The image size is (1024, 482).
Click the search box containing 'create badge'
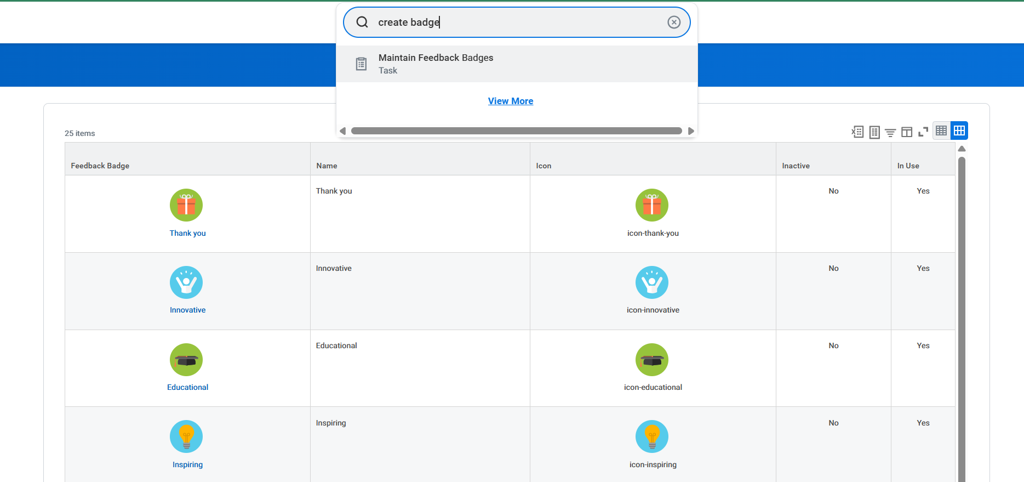[x=515, y=22]
